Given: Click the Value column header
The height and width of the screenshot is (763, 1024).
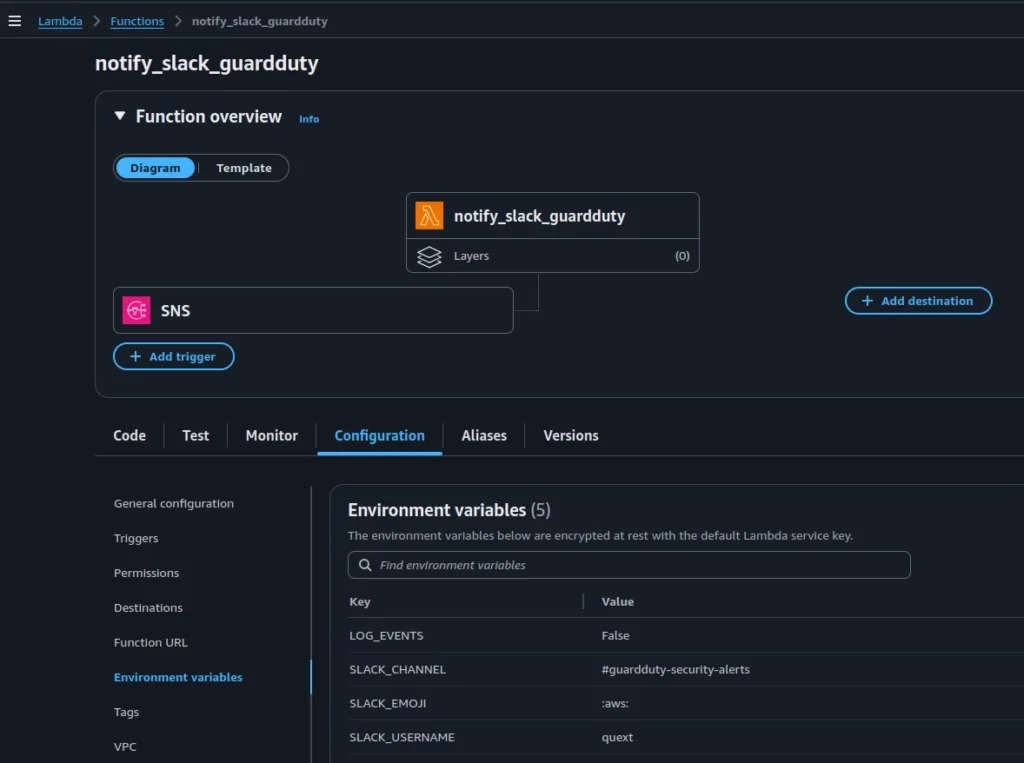Looking at the screenshot, I should [618, 602].
